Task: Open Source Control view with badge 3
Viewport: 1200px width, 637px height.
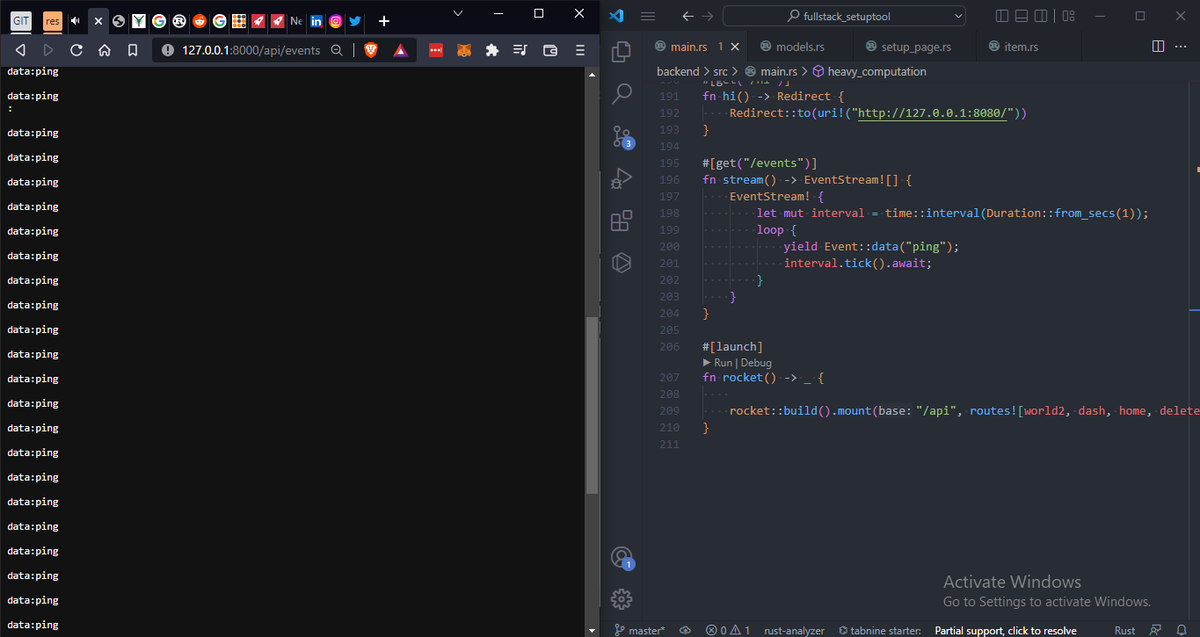Action: point(621,137)
